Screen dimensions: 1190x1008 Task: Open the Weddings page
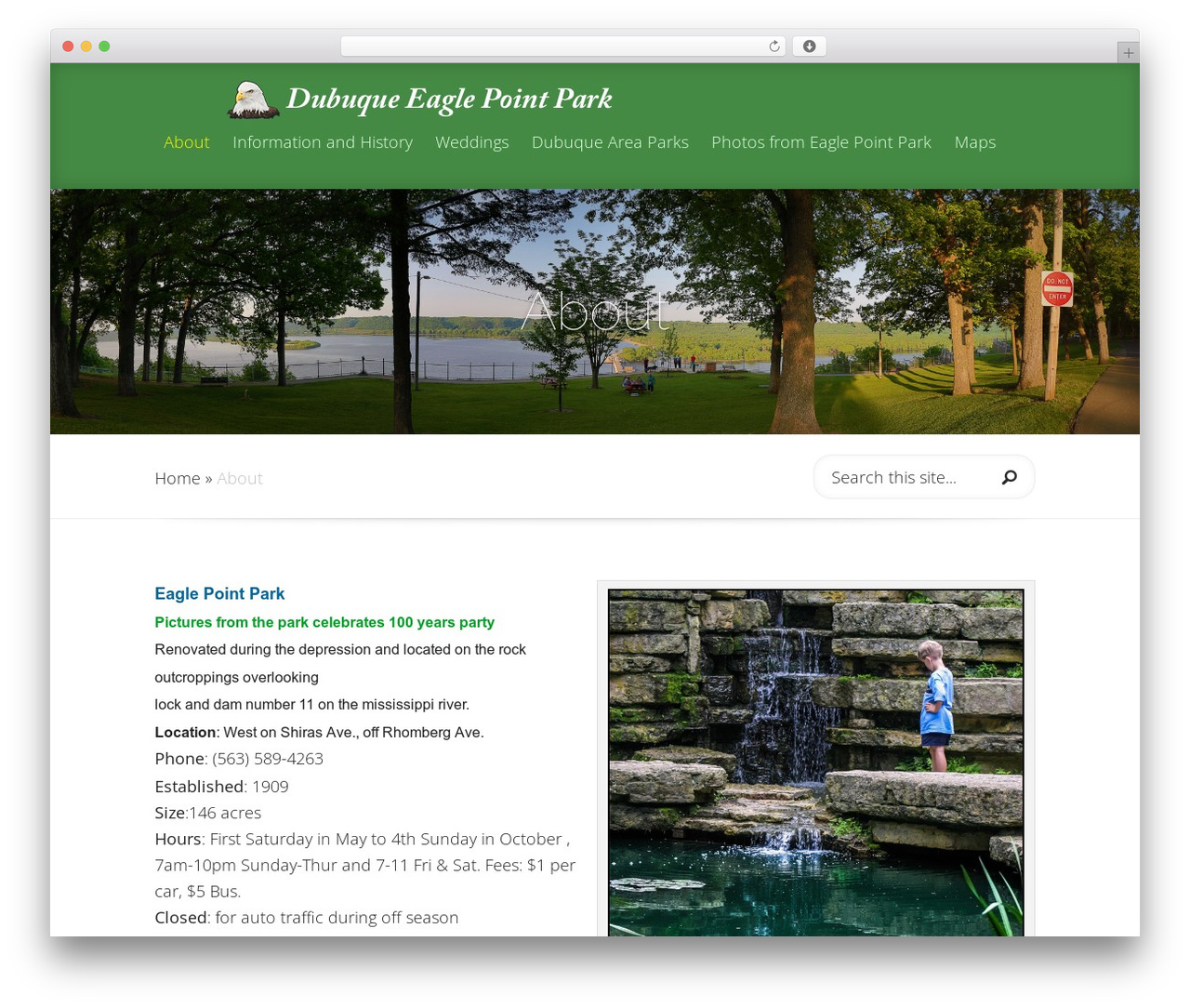click(x=472, y=142)
